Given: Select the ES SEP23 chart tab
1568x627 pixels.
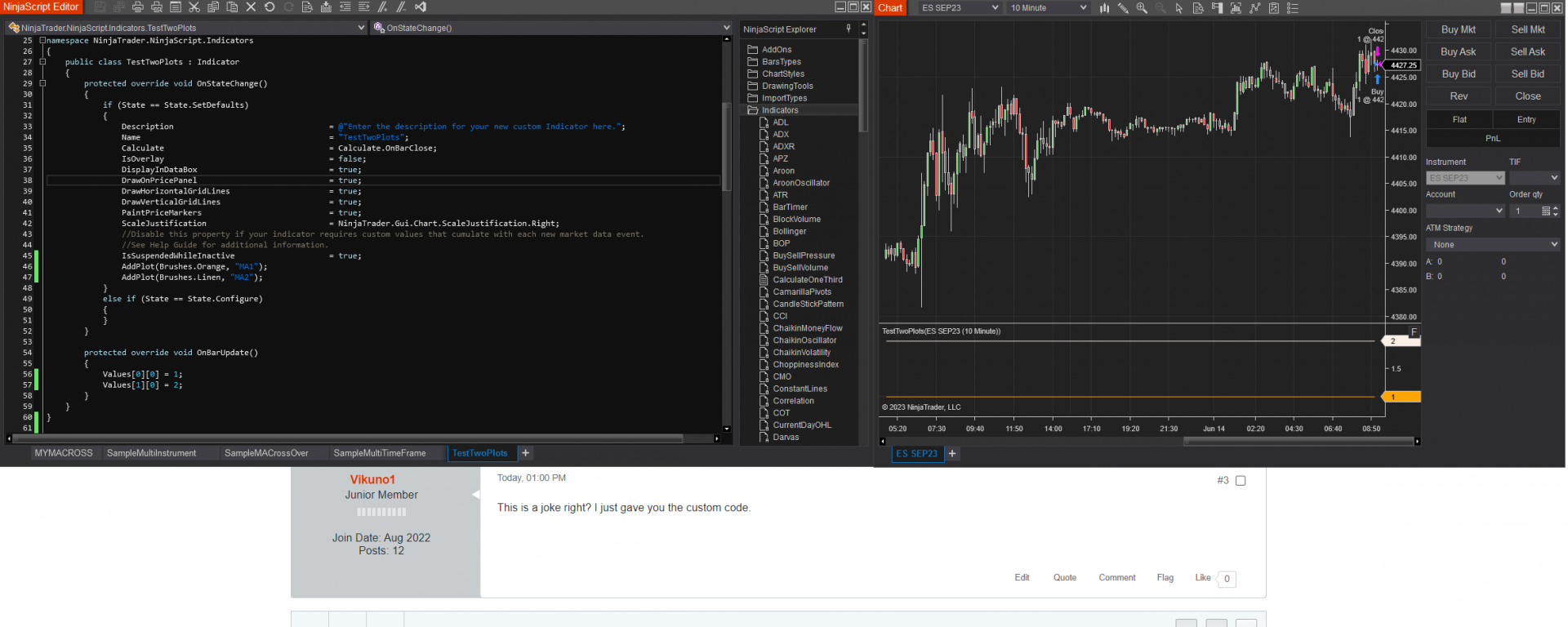Looking at the screenshot, I should [x=917, y=454].
